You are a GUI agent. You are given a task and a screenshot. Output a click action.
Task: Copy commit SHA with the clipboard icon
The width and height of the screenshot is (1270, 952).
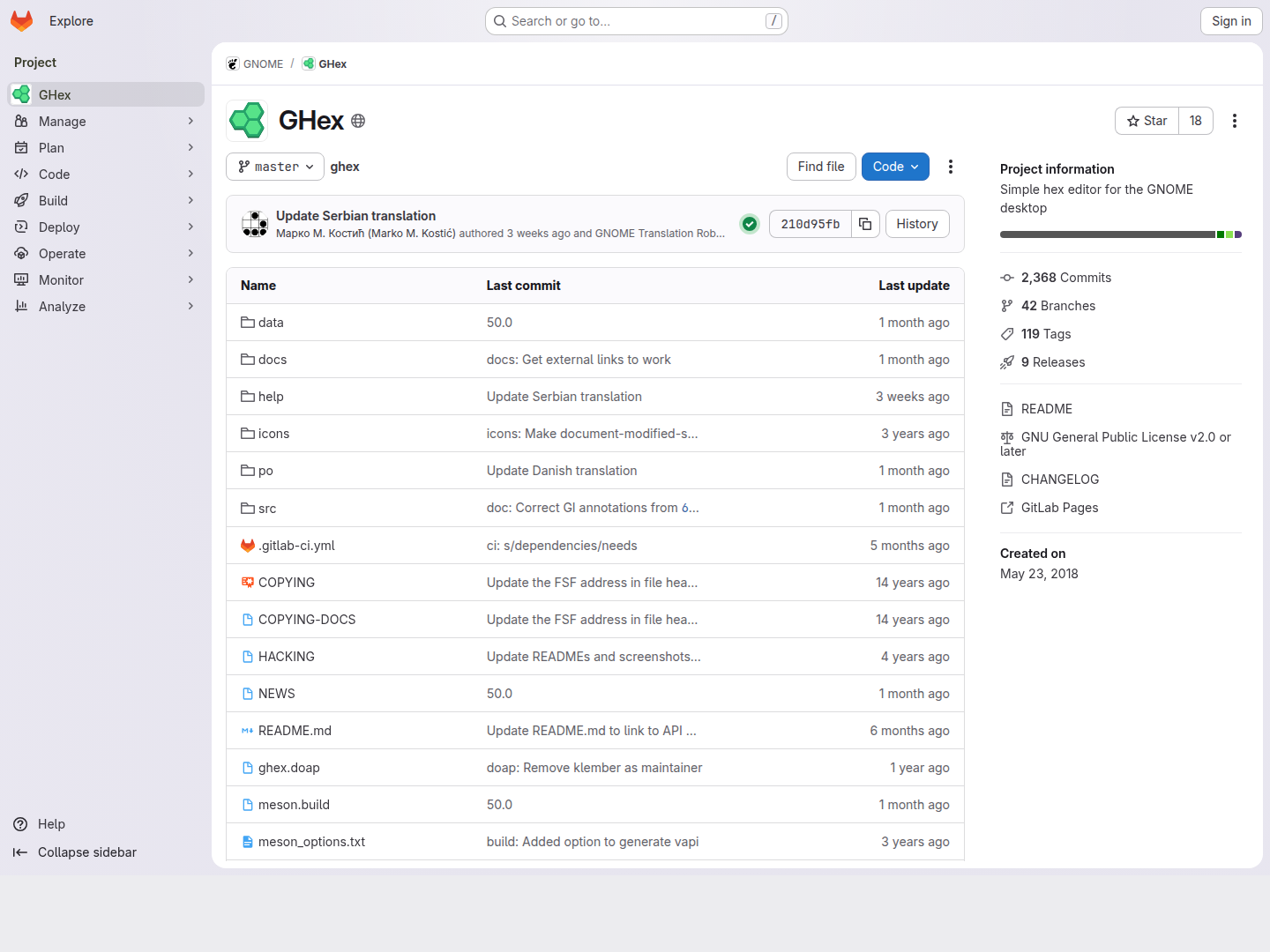point(865,224)
